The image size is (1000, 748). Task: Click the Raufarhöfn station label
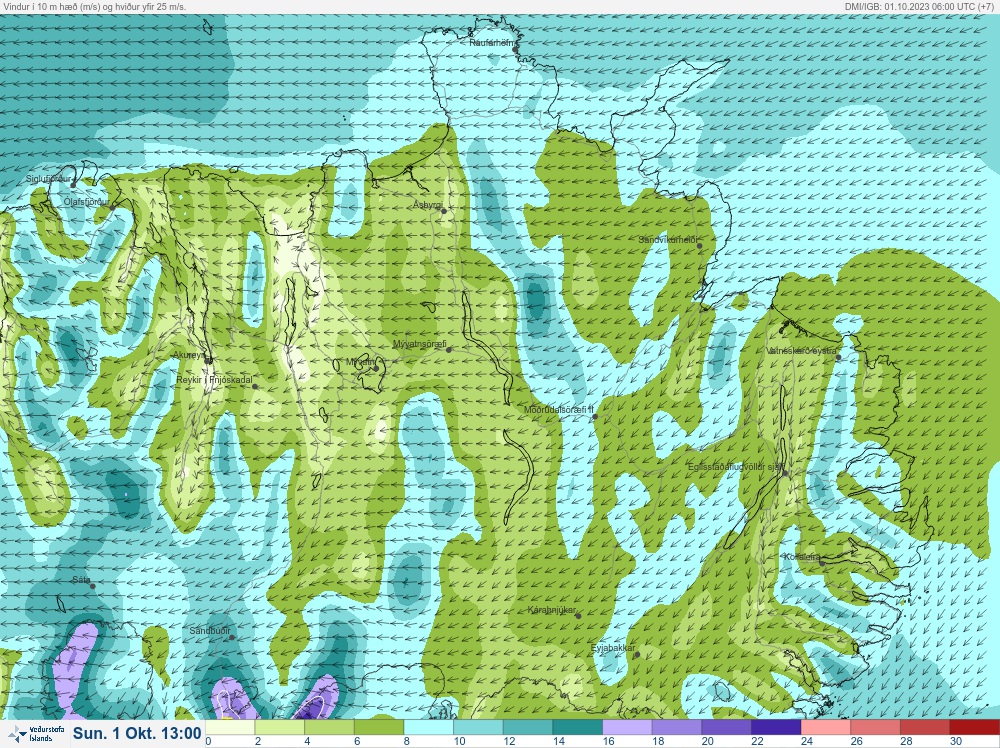[491, 43]
